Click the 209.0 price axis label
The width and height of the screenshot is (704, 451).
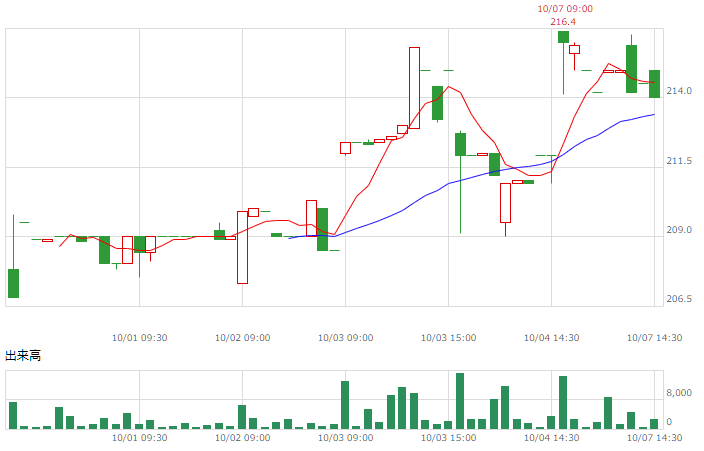tap(679, 230)
